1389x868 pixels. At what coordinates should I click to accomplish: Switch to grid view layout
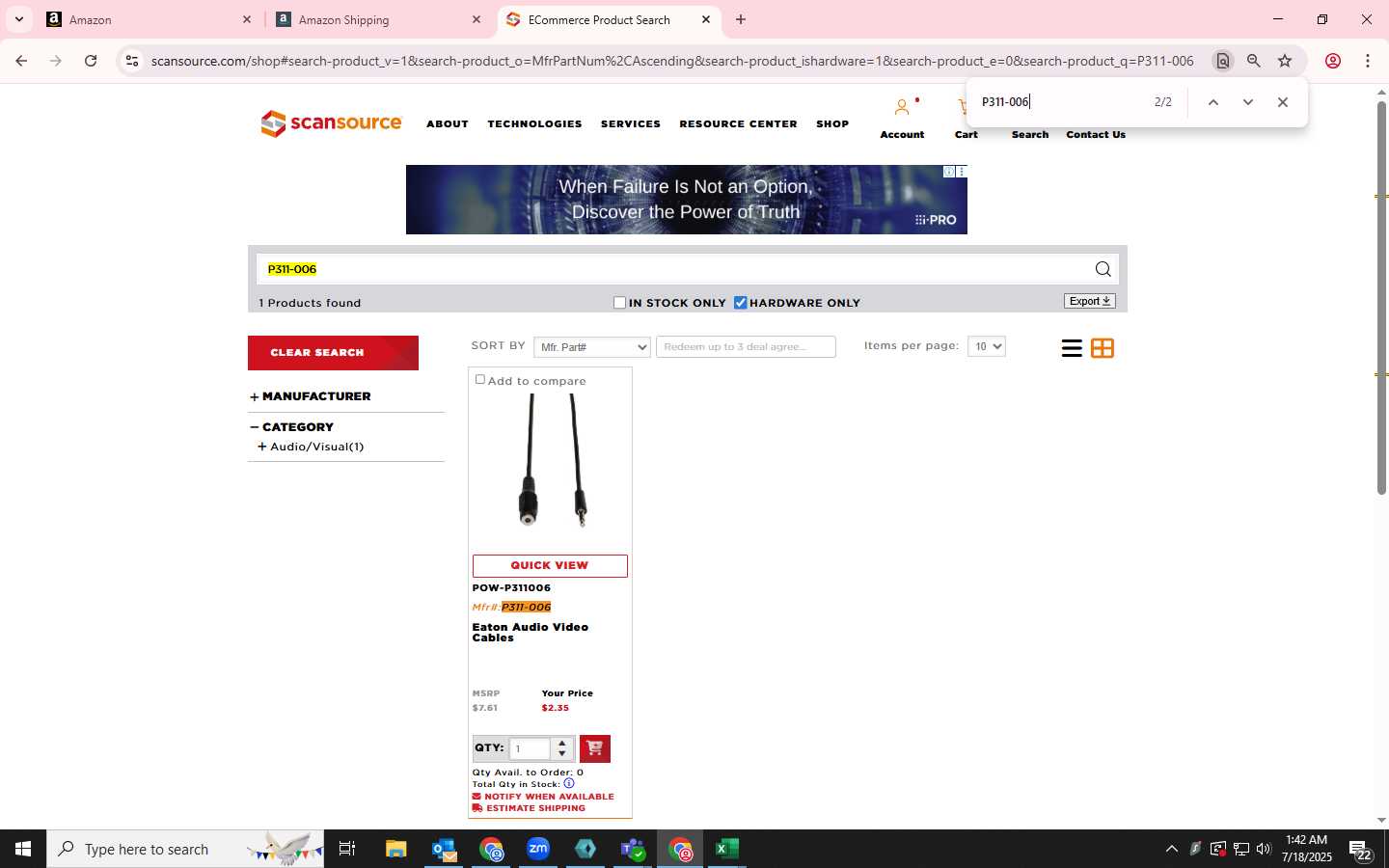click(x=1103, y=348)
